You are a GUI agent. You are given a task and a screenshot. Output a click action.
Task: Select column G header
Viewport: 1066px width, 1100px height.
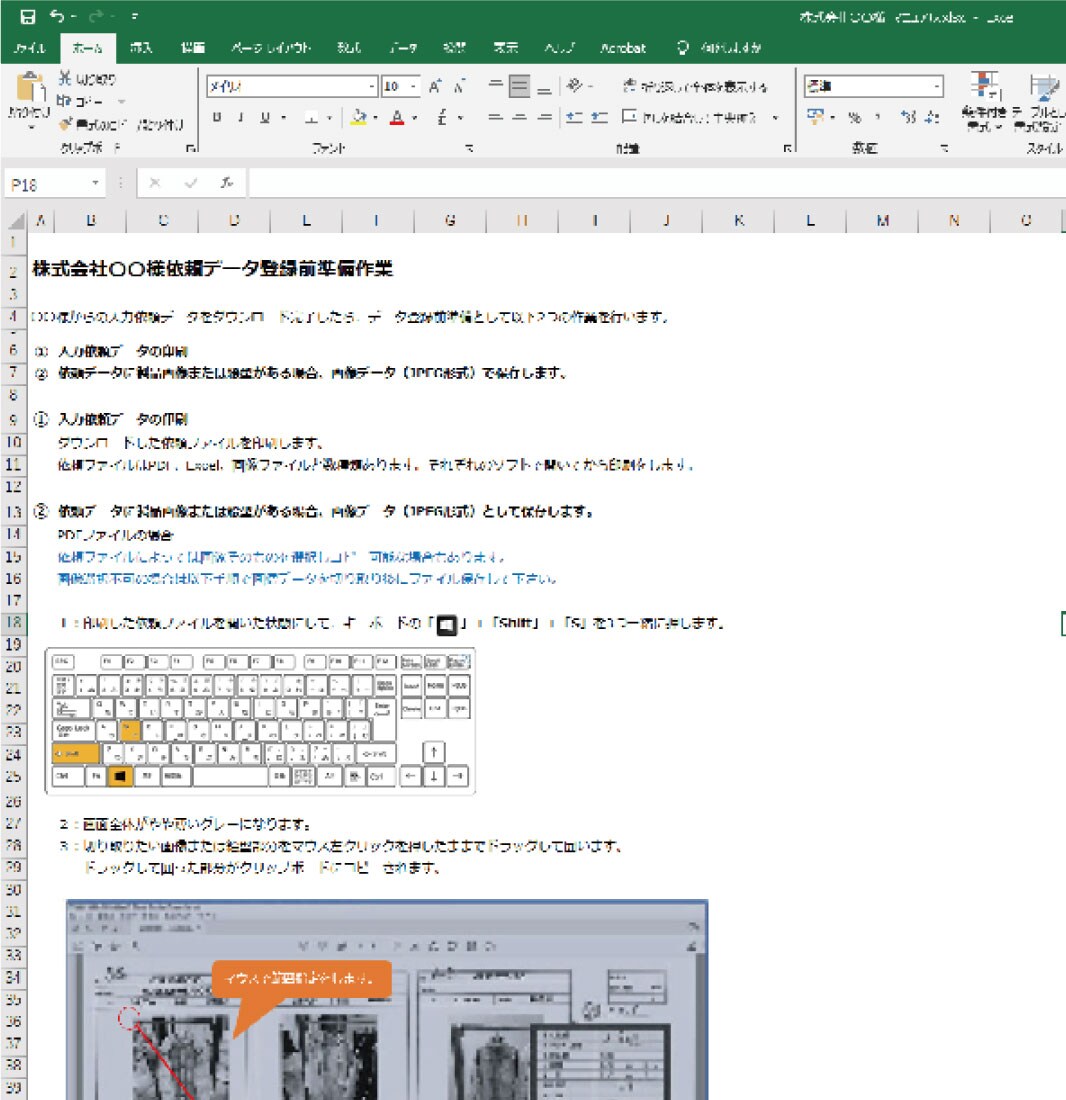click(450, 221)
